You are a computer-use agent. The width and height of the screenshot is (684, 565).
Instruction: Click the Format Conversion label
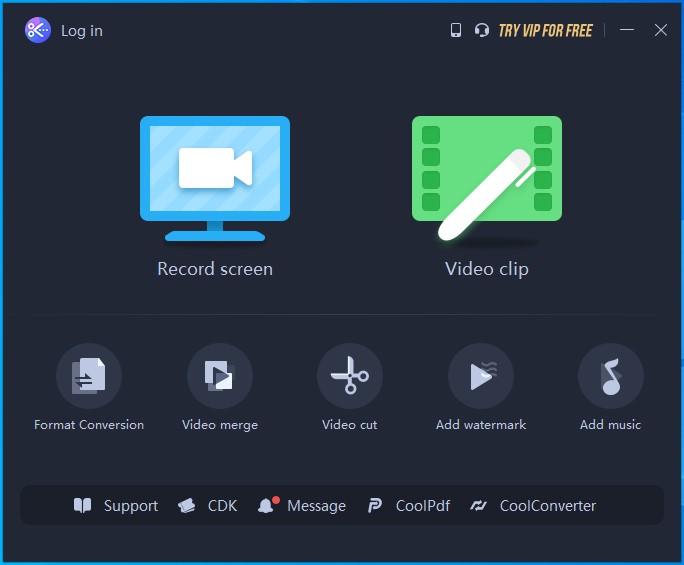(89, 425)
